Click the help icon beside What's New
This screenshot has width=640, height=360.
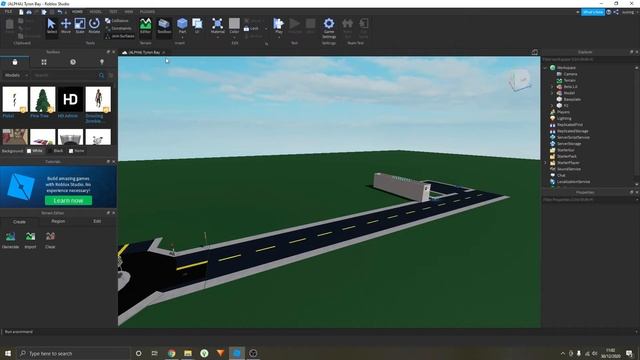(x=609, y=12)
